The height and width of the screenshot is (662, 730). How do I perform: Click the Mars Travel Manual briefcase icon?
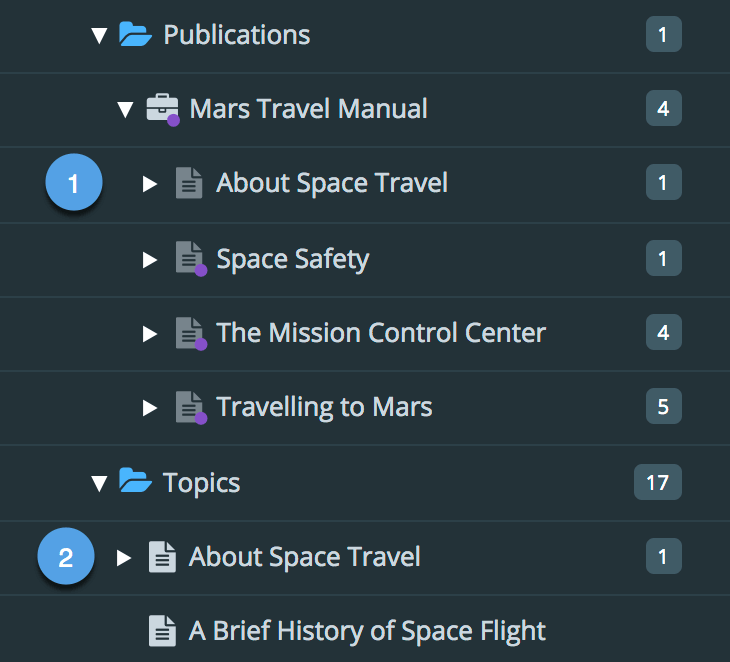[x=162, y=108]
